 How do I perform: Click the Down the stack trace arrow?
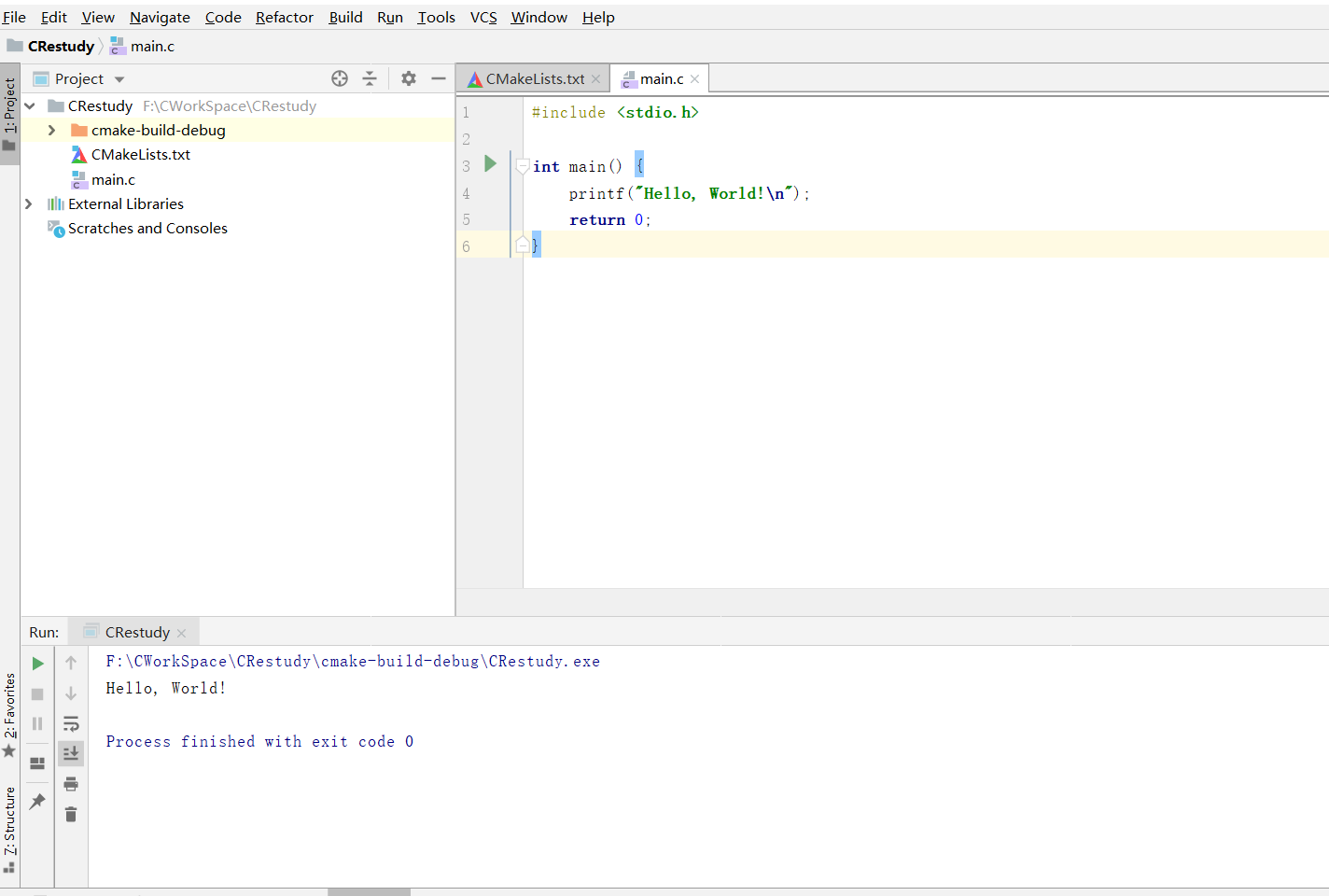click(71, 693)
